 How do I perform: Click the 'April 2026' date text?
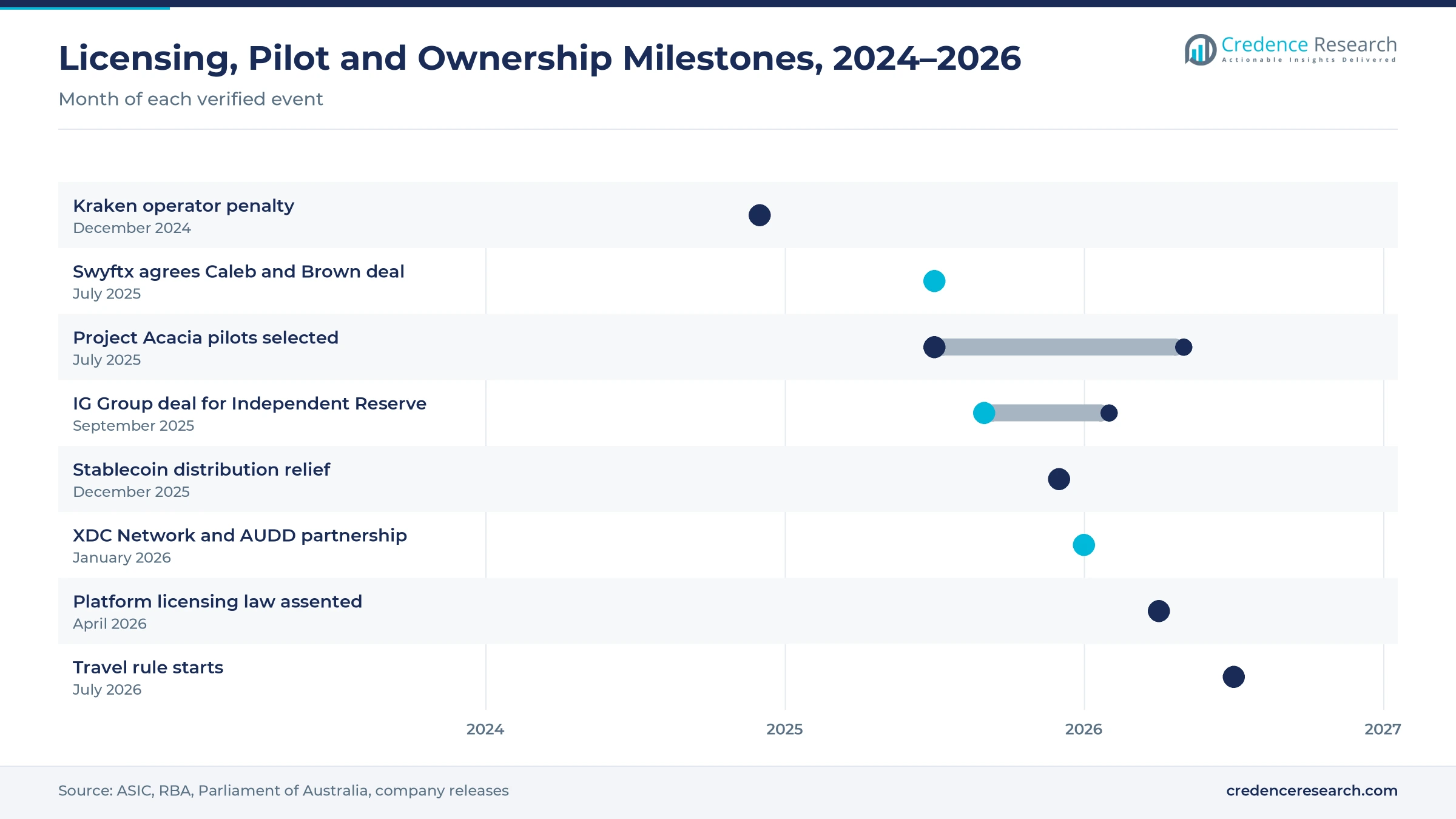pos(110,624)
